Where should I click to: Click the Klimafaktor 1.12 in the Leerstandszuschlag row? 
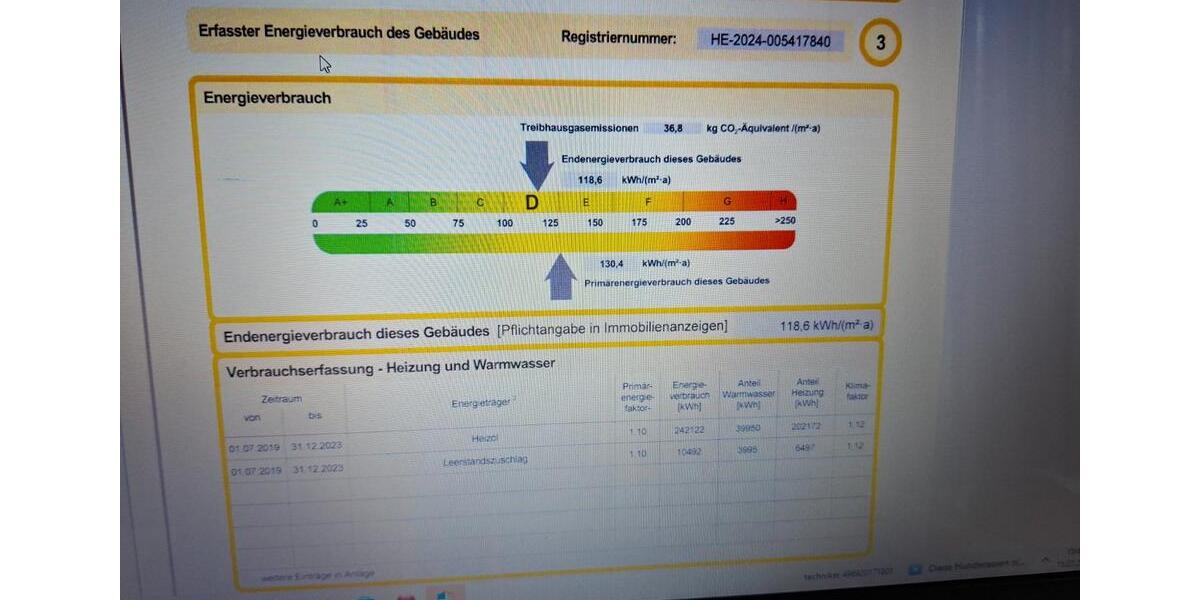pyautogui.click(x=855, y=446)
